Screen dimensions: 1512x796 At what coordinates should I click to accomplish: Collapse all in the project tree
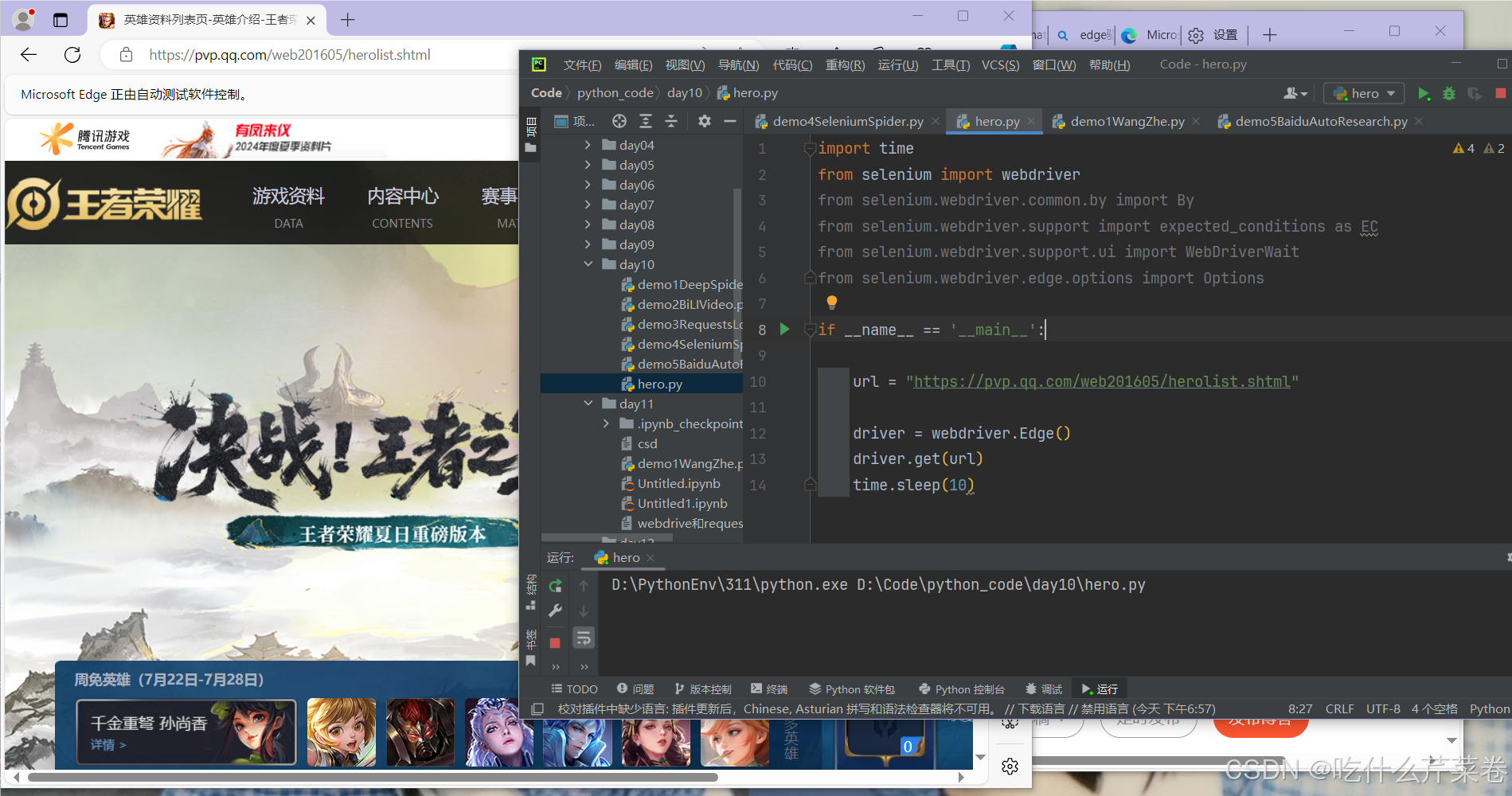click(671, 121)
